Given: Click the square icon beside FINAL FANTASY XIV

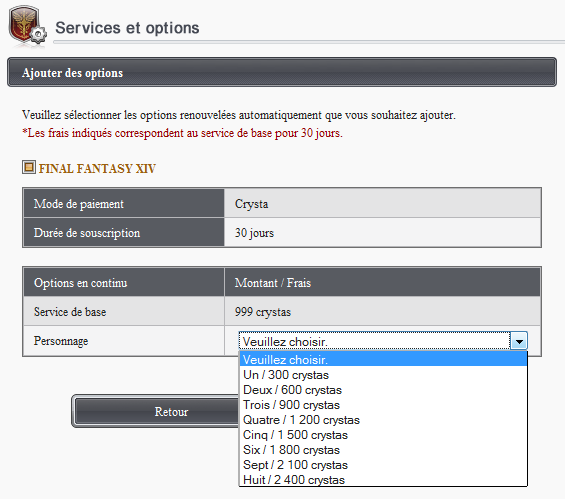Looking at the screenshot, I should [29, 167].
